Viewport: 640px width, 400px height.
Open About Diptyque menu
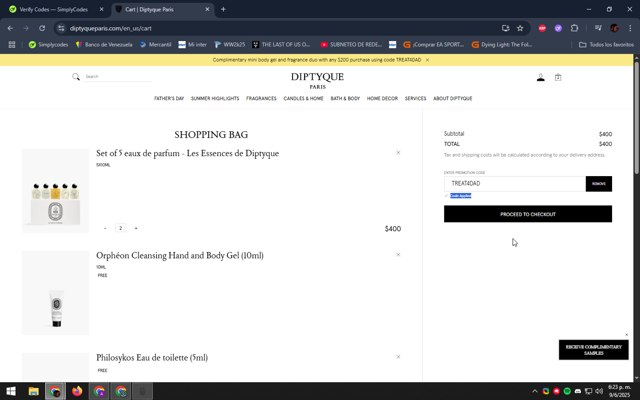pyautogui.click(x=453, y=98)
